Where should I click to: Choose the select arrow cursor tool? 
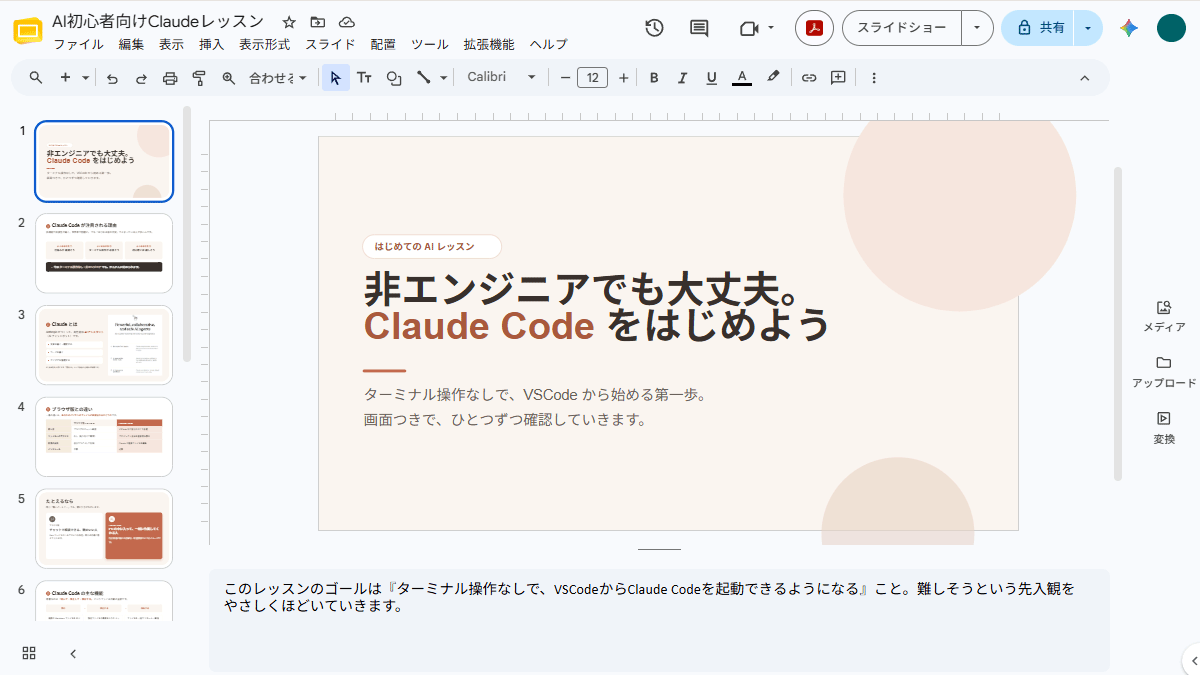point(336,77)
